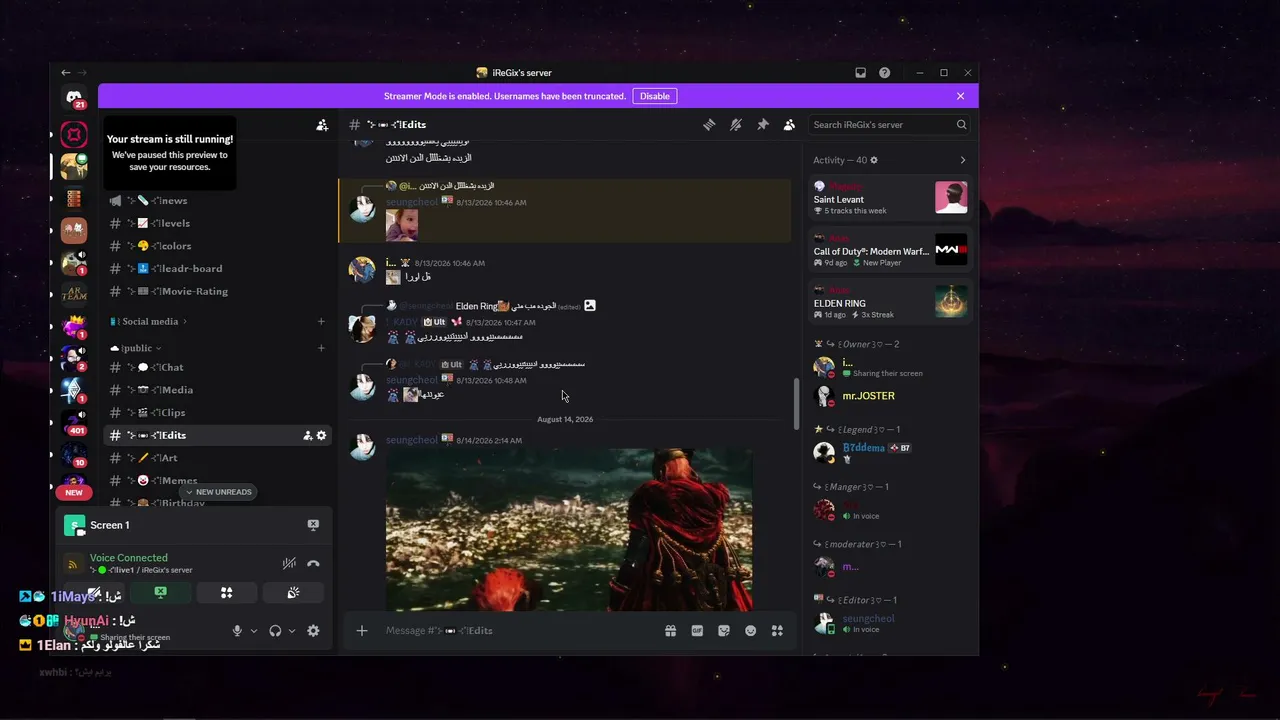Open the ELDEN RING activity card
Image resolution: width=1280 pixels, height=720 pixels.
click(x=890, y=302)
